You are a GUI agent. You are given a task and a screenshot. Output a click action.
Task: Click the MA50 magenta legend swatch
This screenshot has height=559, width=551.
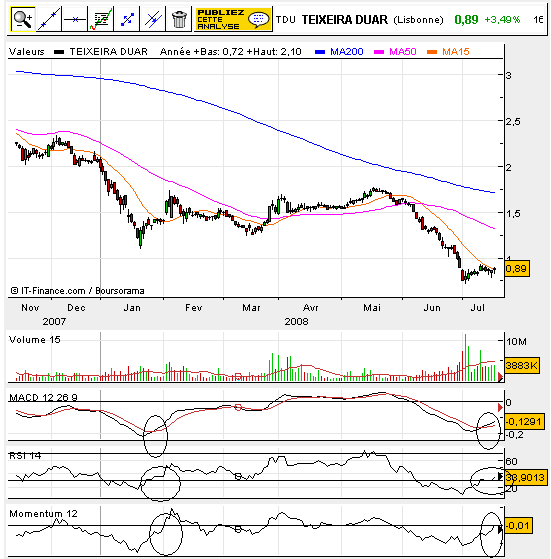(379, 52)
